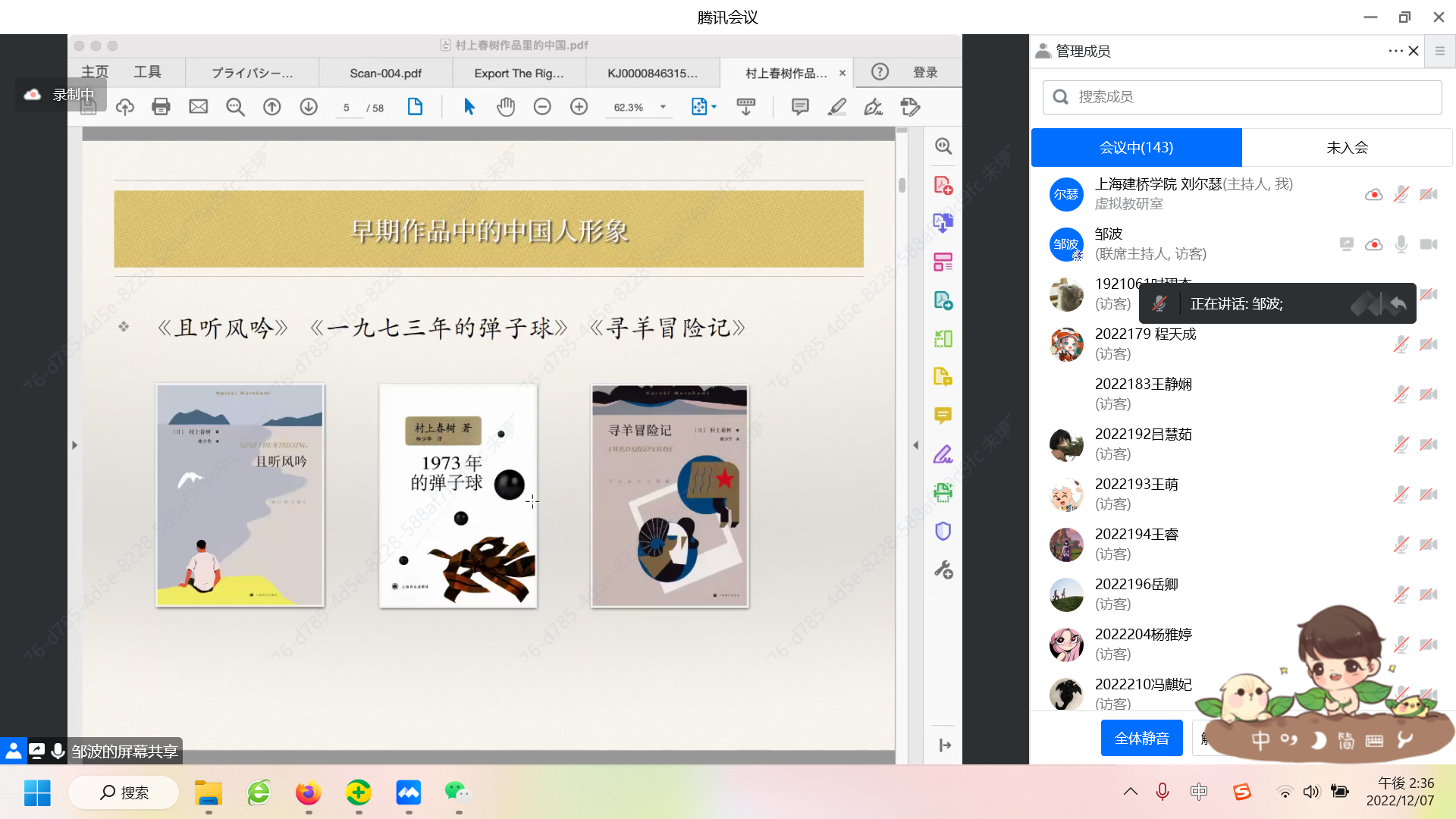The image size is (1456, 819).
Task: Click the 登录 login link
Action: pyautogui.click(x=925, y=73)
